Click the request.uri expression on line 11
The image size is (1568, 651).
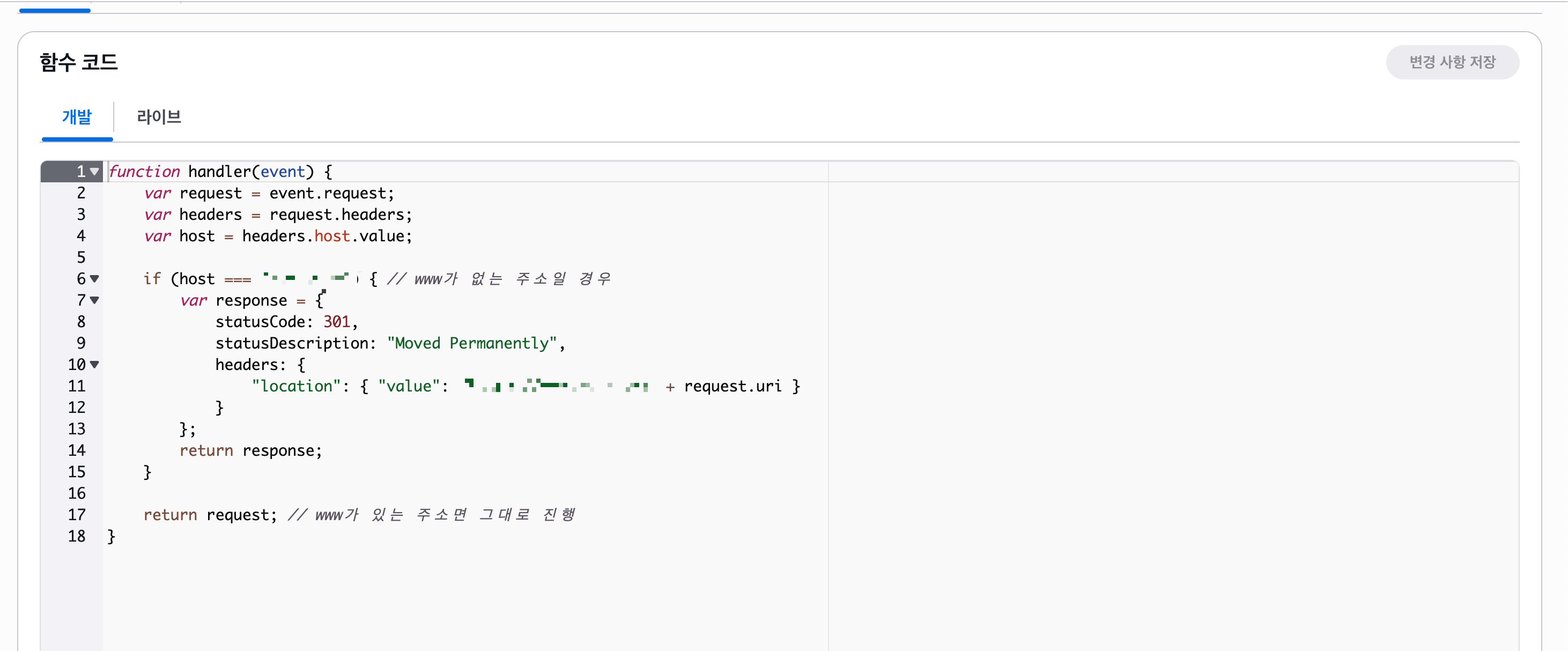(x=733, y=386)
